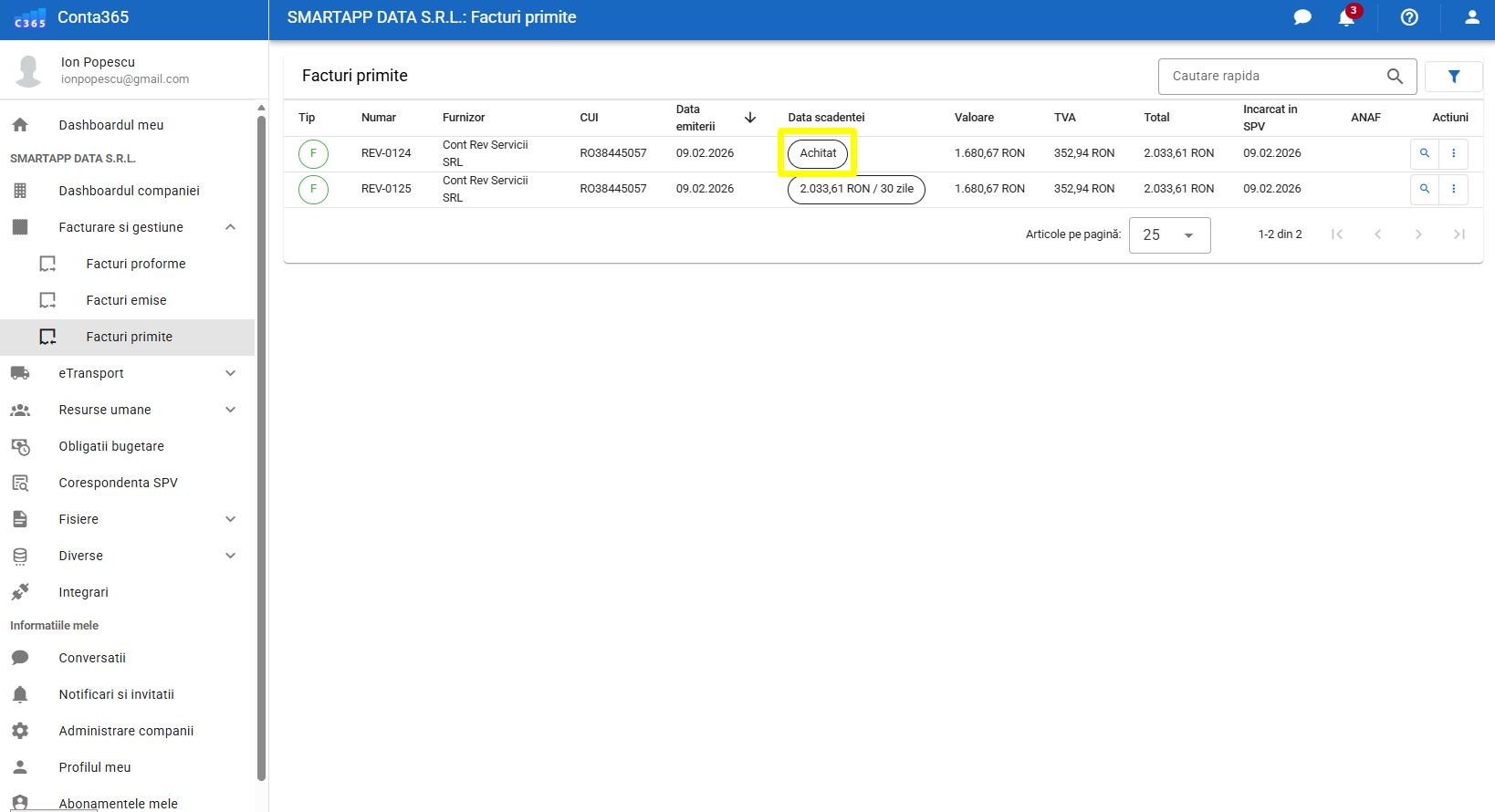This screenshot has width=1495, height=812.
Task: Click the filter funnel button
Action: pos(1453,77)
